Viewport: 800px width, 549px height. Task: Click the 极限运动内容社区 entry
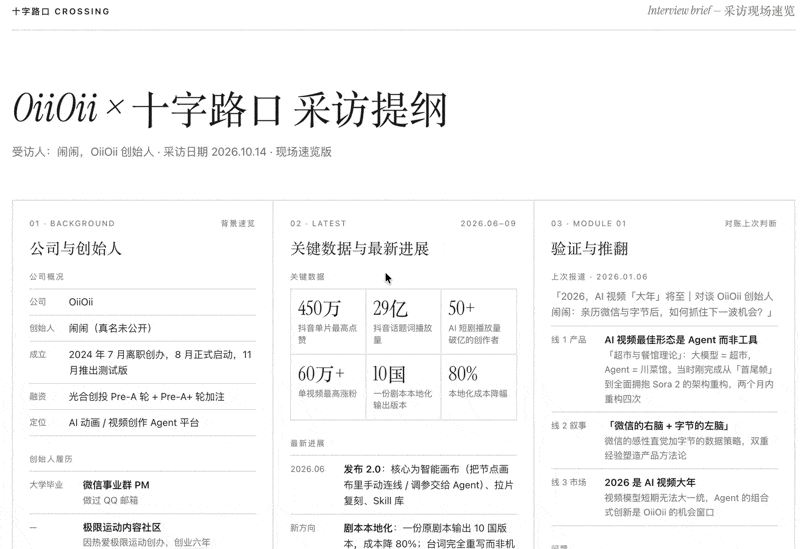coord(122,527)
